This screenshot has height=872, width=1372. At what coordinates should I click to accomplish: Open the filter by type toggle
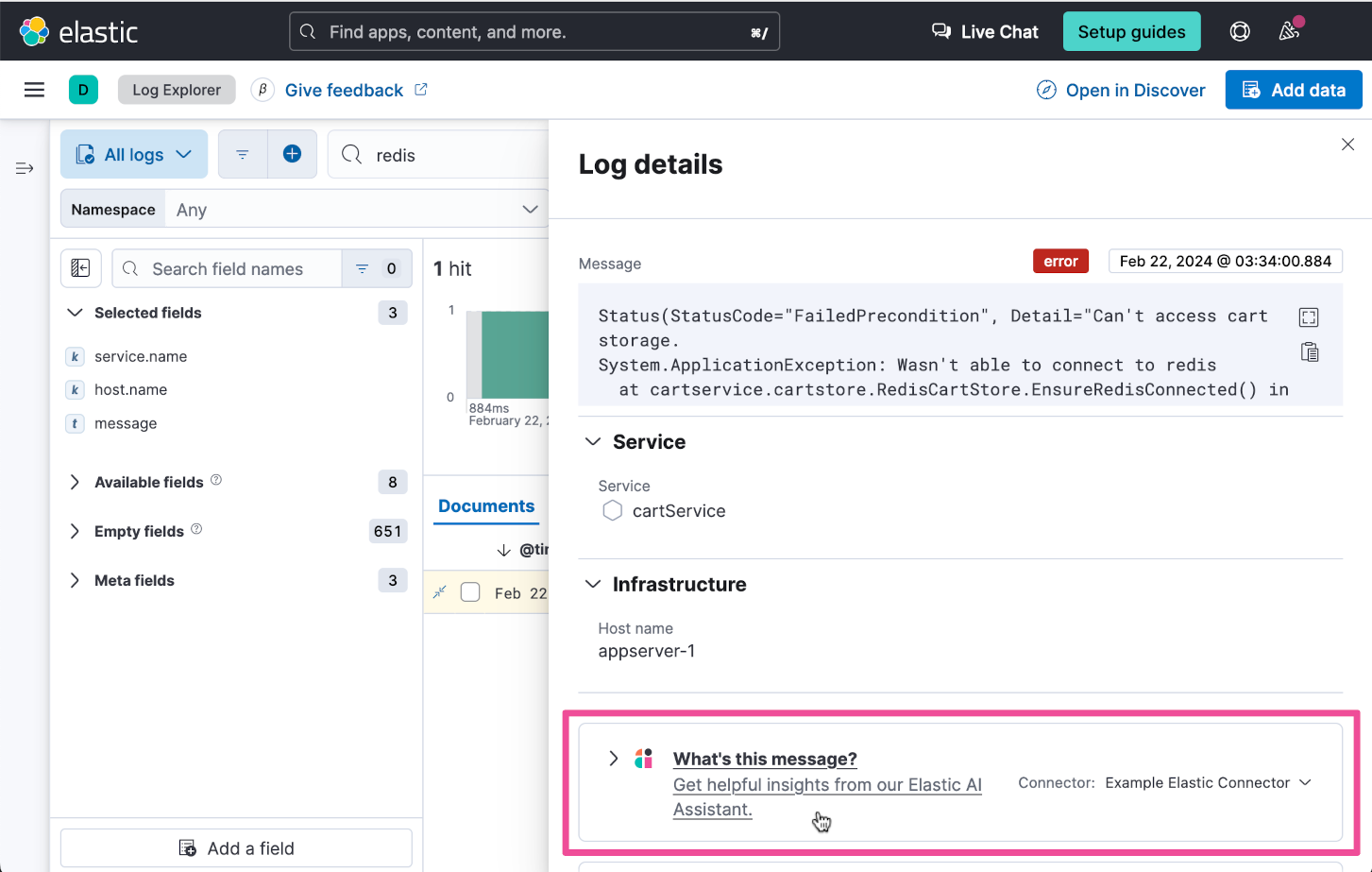(376, 269)
